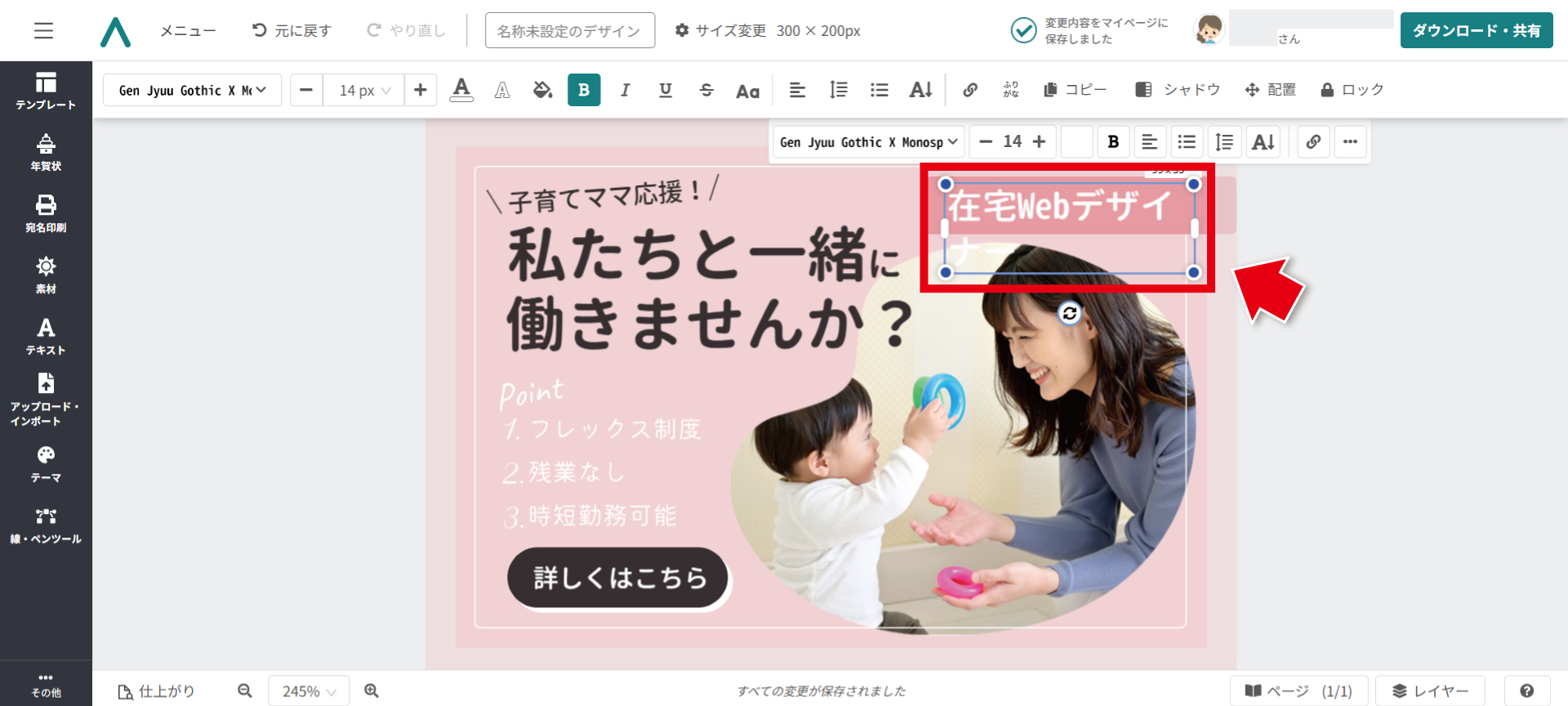Toggle underline formatting

pyautogui.click(x=666, y=90)
